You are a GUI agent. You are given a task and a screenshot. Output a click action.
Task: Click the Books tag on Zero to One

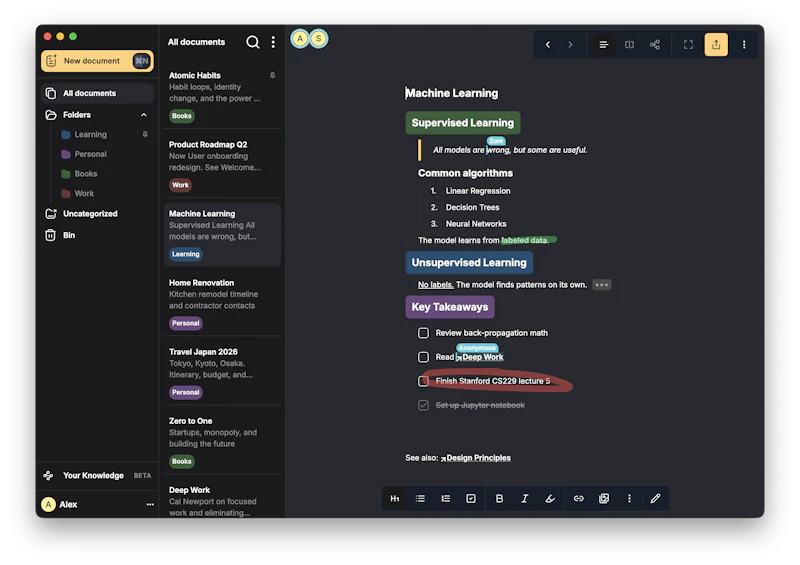click(182, 461)
